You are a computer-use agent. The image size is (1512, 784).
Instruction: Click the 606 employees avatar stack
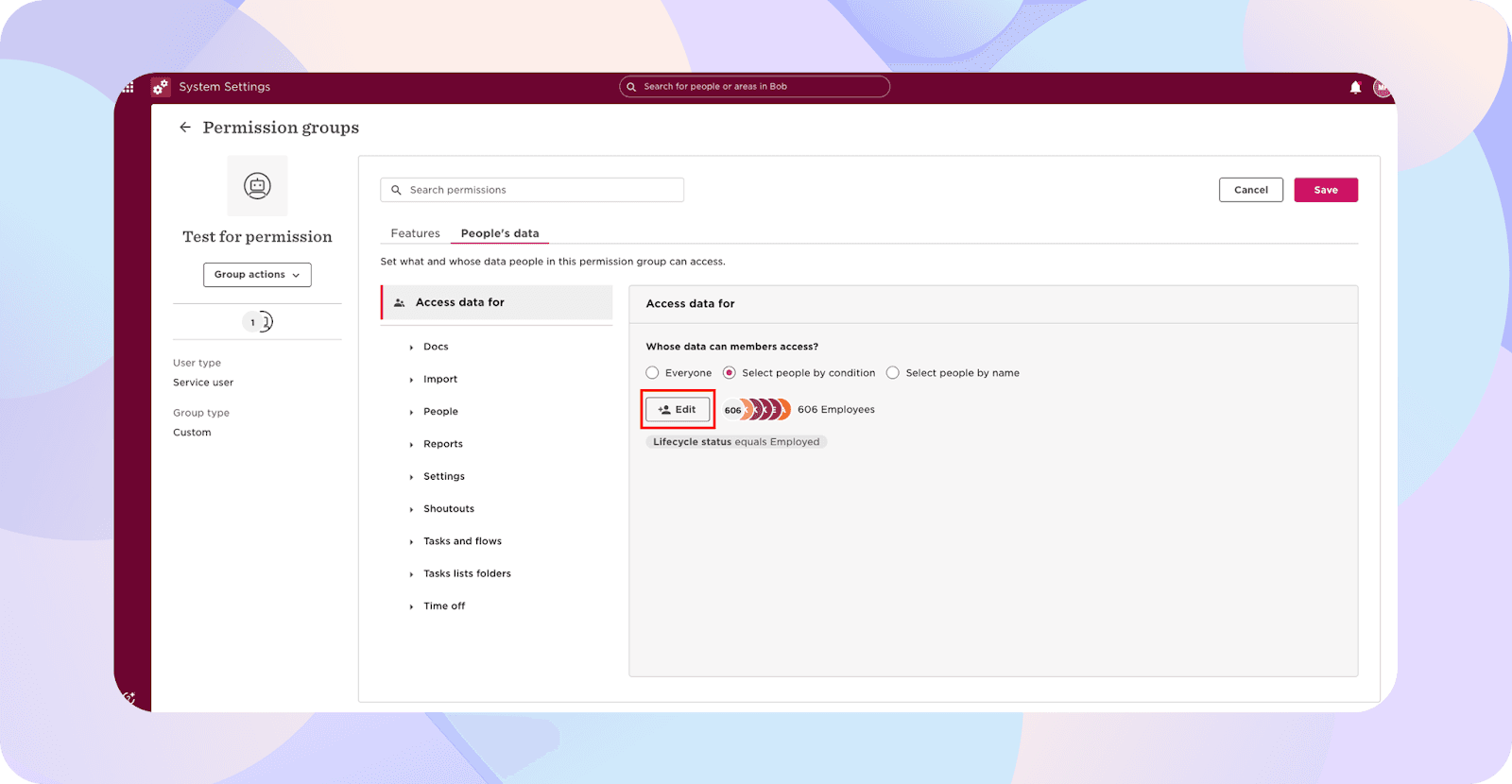(757, 410)
